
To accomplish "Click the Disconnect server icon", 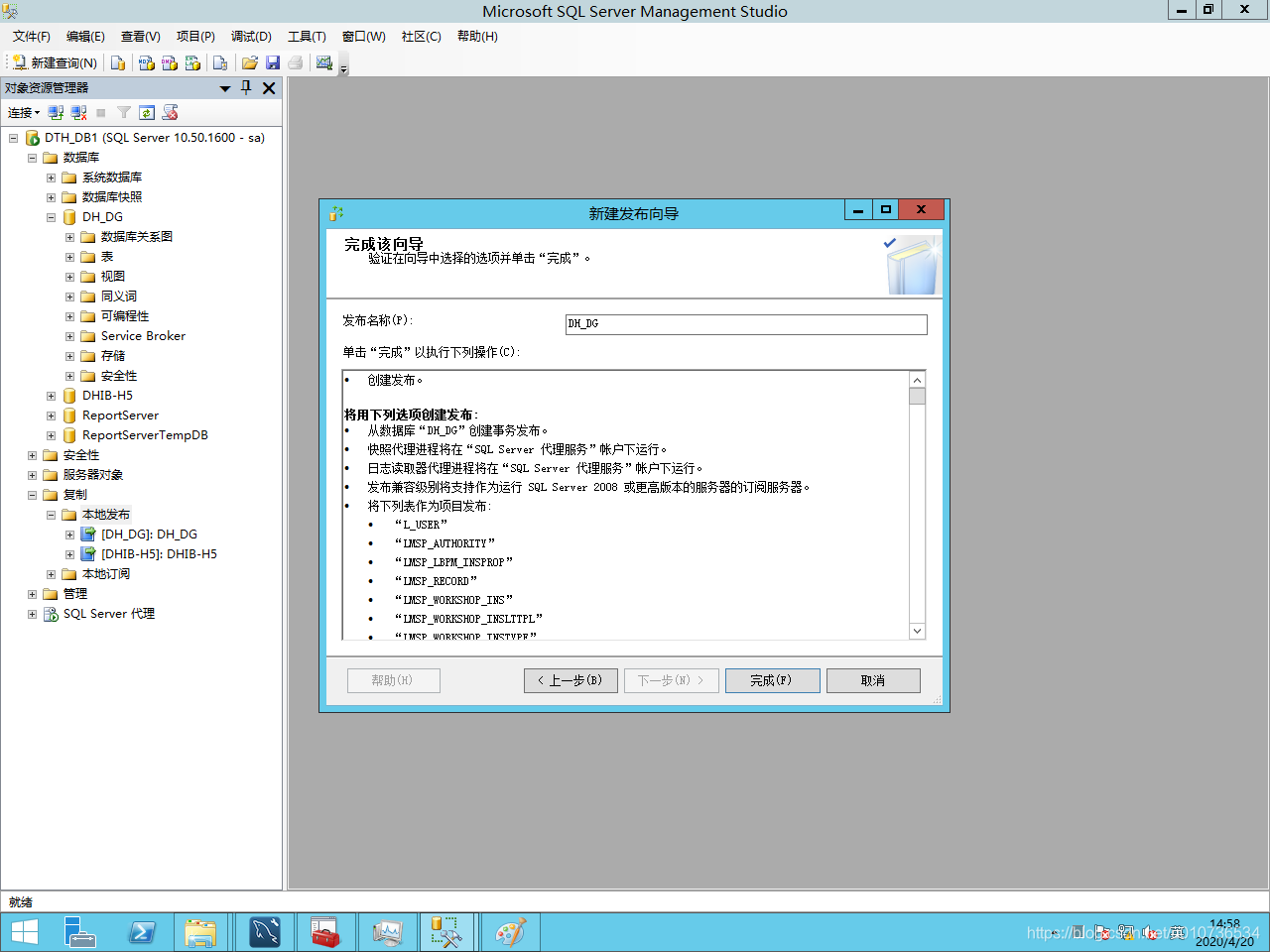I will coord(78,113).
